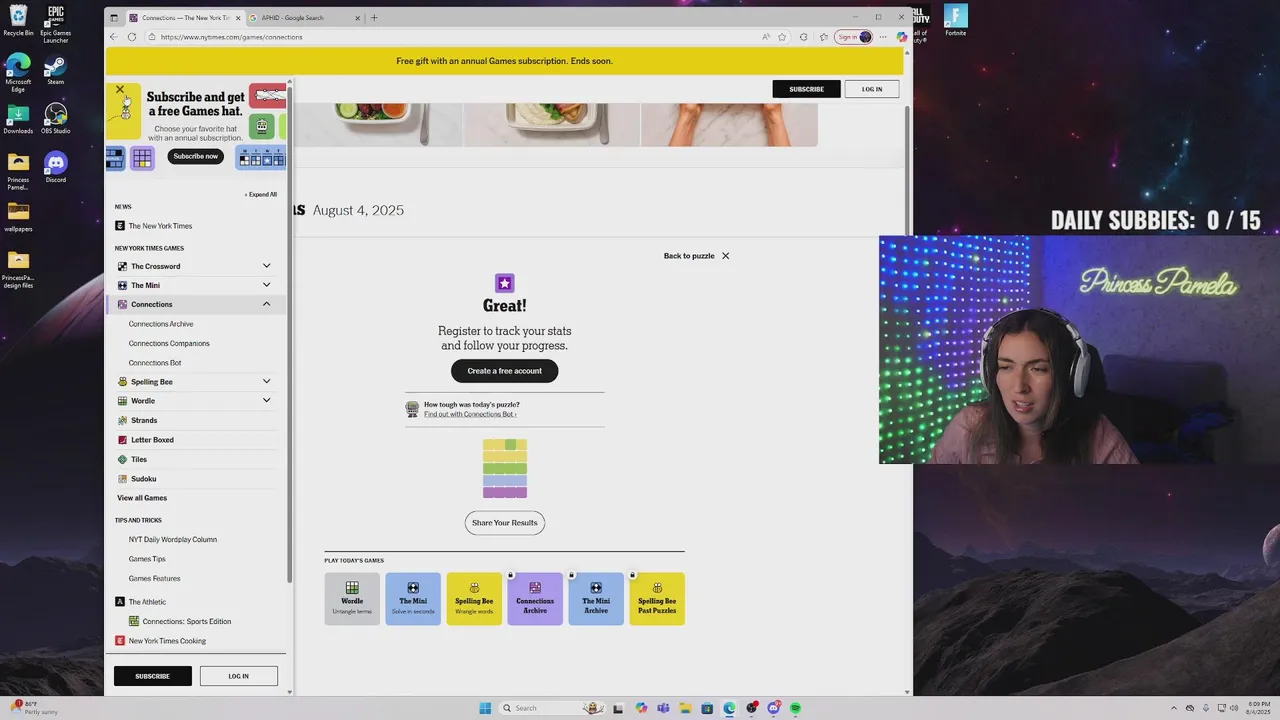Refresh the page with reload icon
1280x720 pixels.
coord(131,37)
